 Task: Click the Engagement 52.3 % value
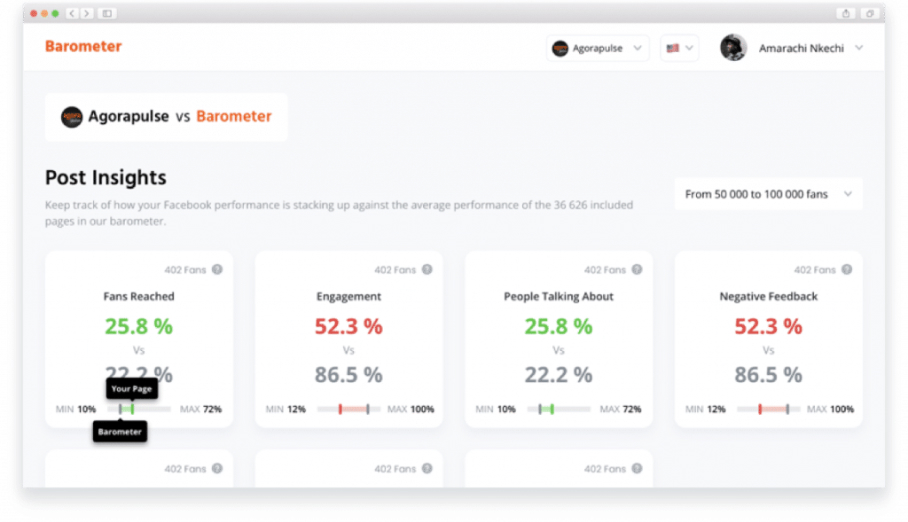click(x=348, y=326)
